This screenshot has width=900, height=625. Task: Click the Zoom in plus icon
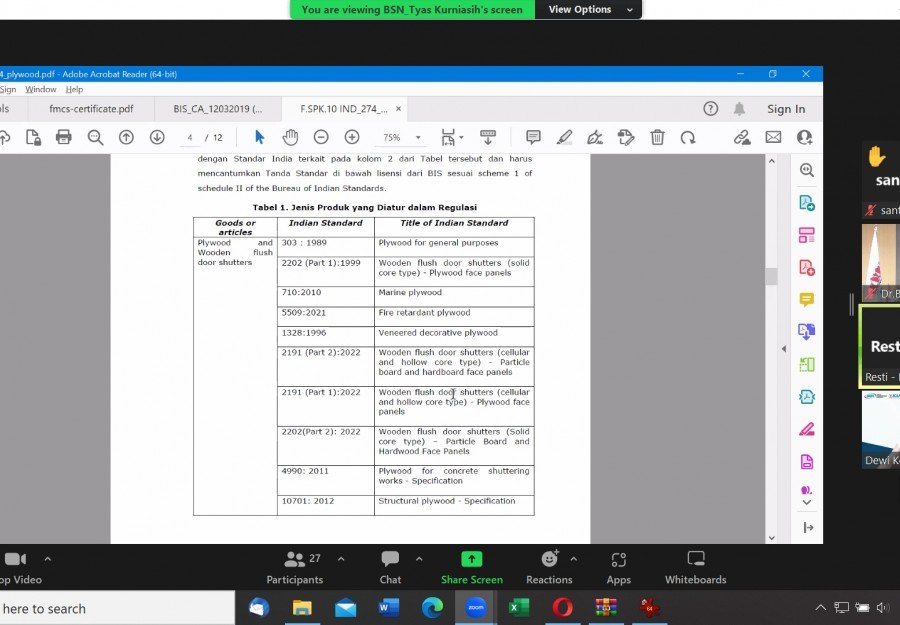351,137
